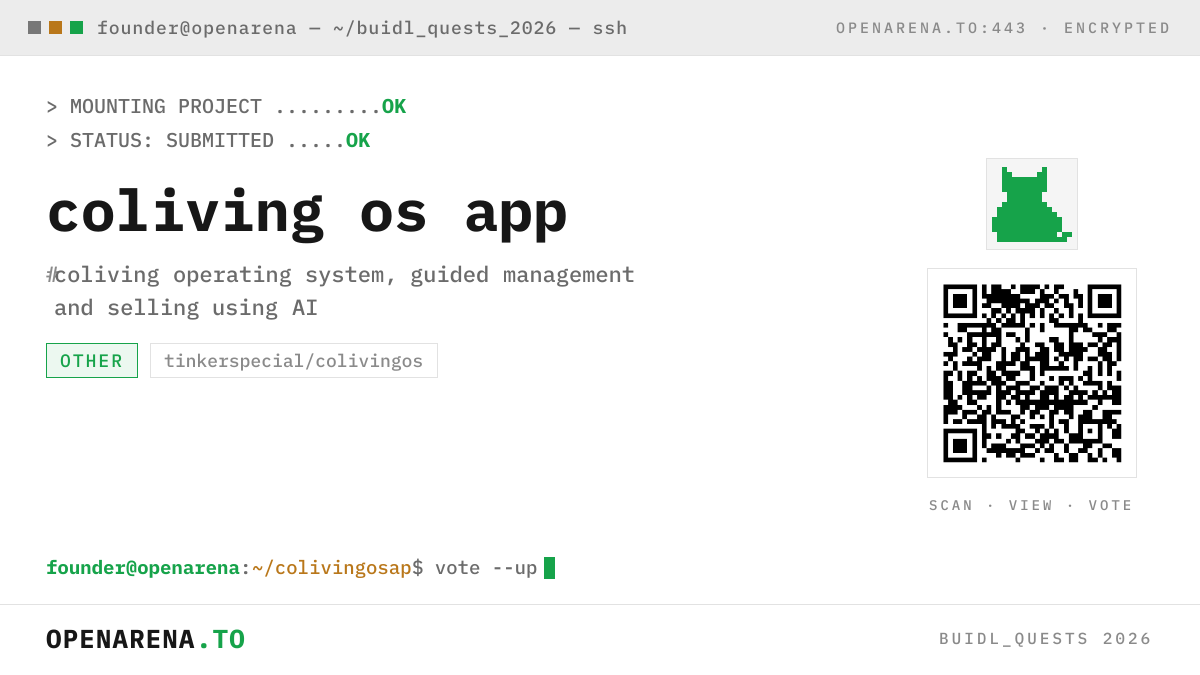Click the description 'coliving operating system, guided management'

(x=344, y=275)
